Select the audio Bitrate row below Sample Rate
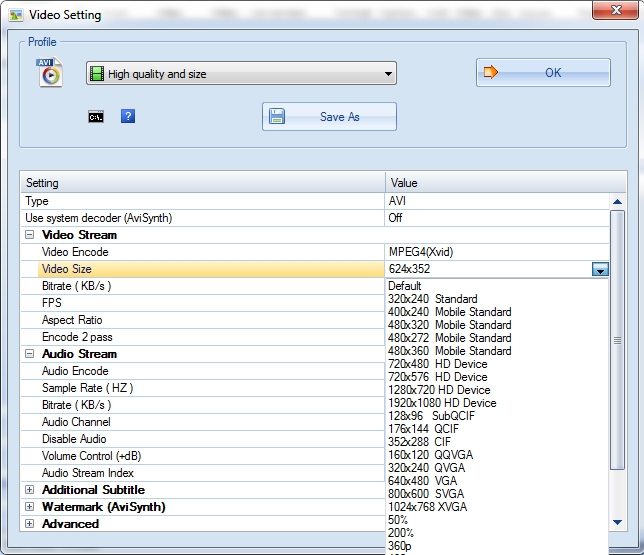Image resolution: width=644 pixels, height=555 pixels. click(x=203, y=405)
